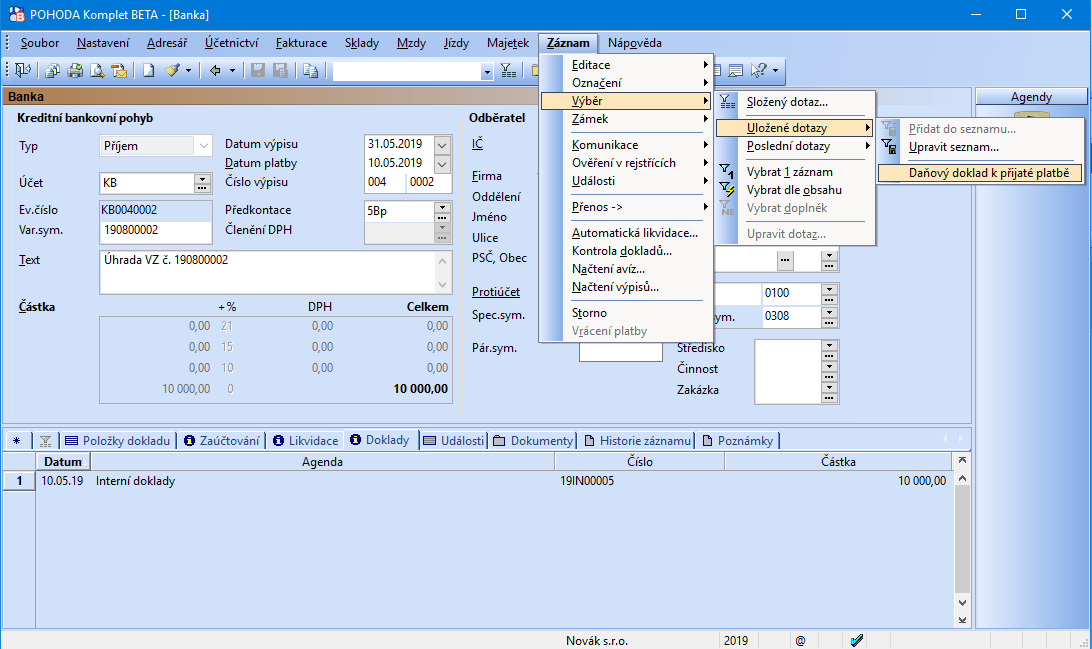
Task: Open the Fakturace menu
Action: pos(301,43)
